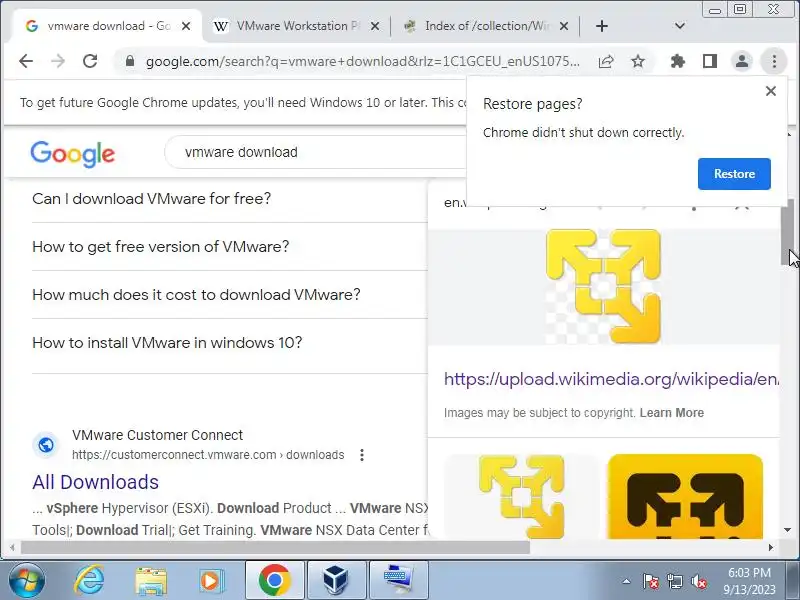This screenshot has width=800, height=600.
Task: Close the VMware Workstation tab
Action: pyautogui.click(x=375, y=26)
